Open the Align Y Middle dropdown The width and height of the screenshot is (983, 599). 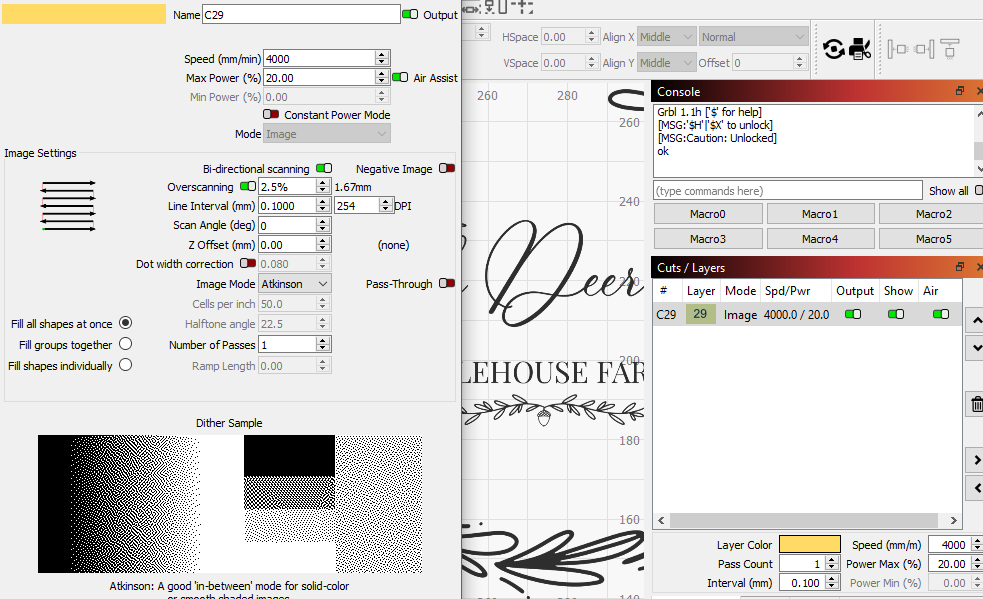click(666, 63)
